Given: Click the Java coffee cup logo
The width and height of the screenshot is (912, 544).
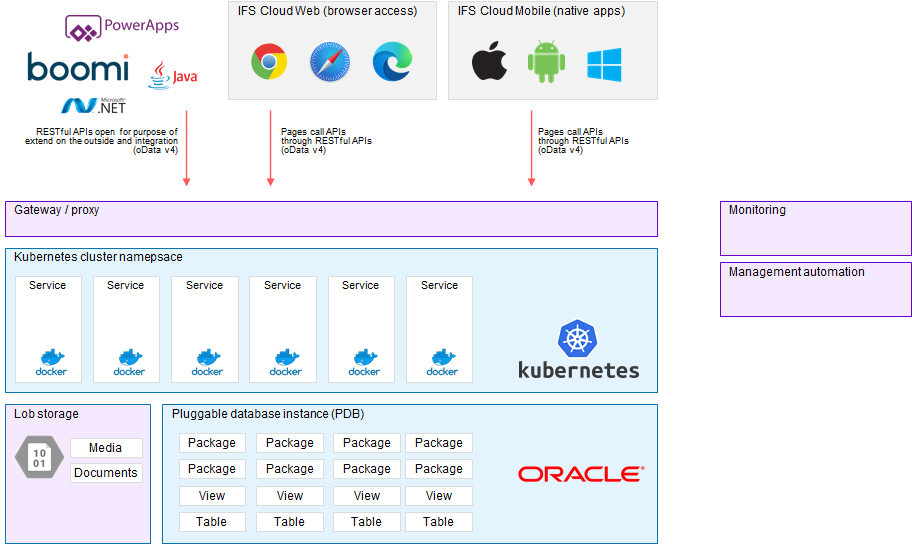Looking at the screenshot, I should pos(172,75).
